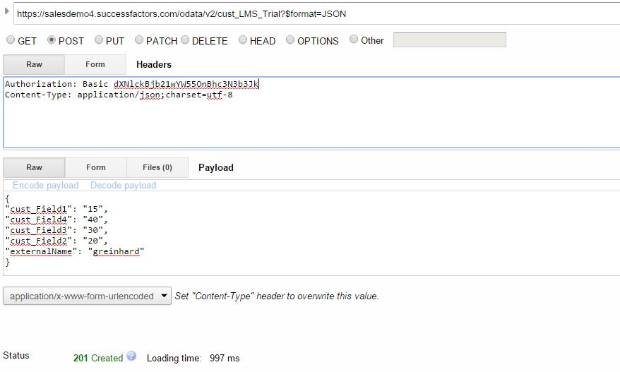
Task: Click the "cust_Field2": "20" payload line
Action: [57, 241]
